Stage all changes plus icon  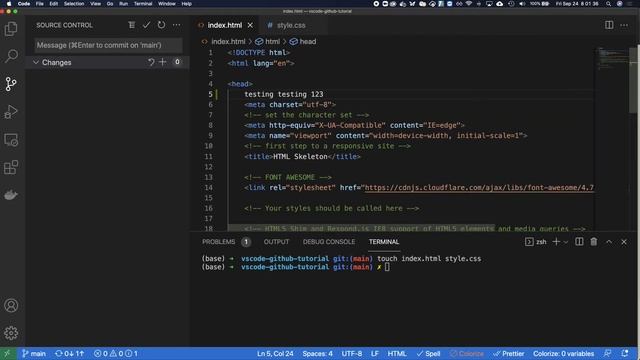click(163, 62)
